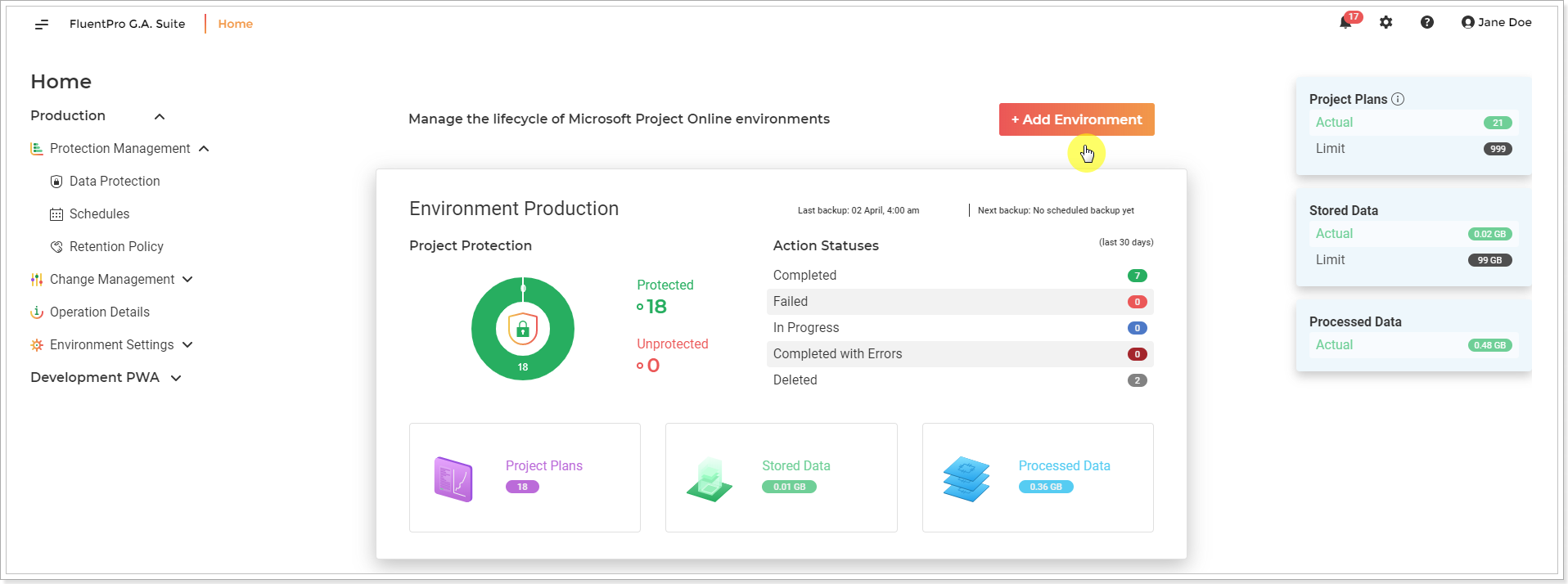Click the Development PWA section label
The width and height of the screenshot is (1568, 584).
[95, 378]
